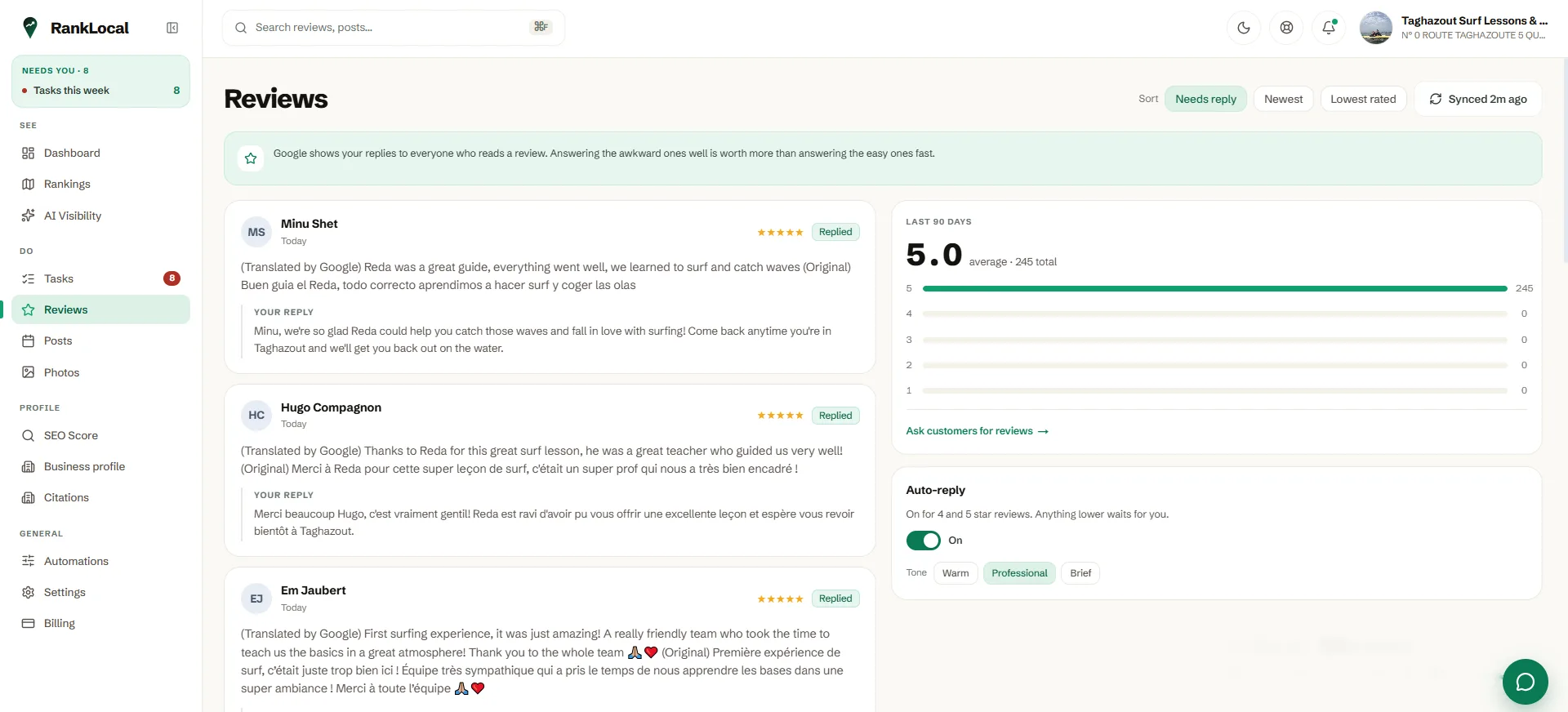Click the Citations icon in sidebar
This screenshot has width=1568, height=712.
coord(29,497)
